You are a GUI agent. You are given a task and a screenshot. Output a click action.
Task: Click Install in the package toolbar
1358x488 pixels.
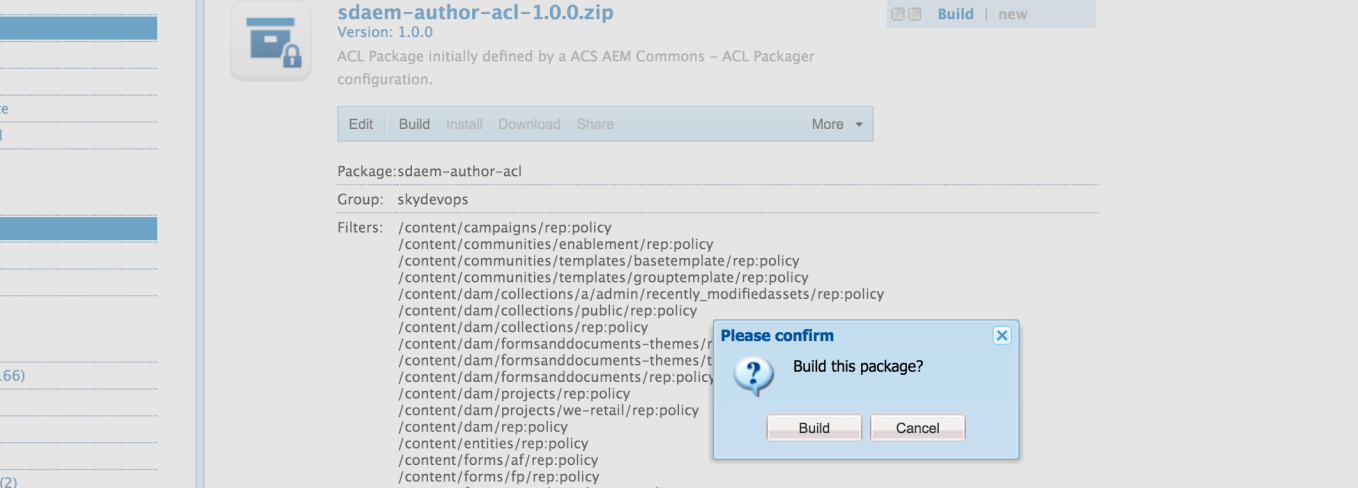pyautogui.click(x=464, y=124)
